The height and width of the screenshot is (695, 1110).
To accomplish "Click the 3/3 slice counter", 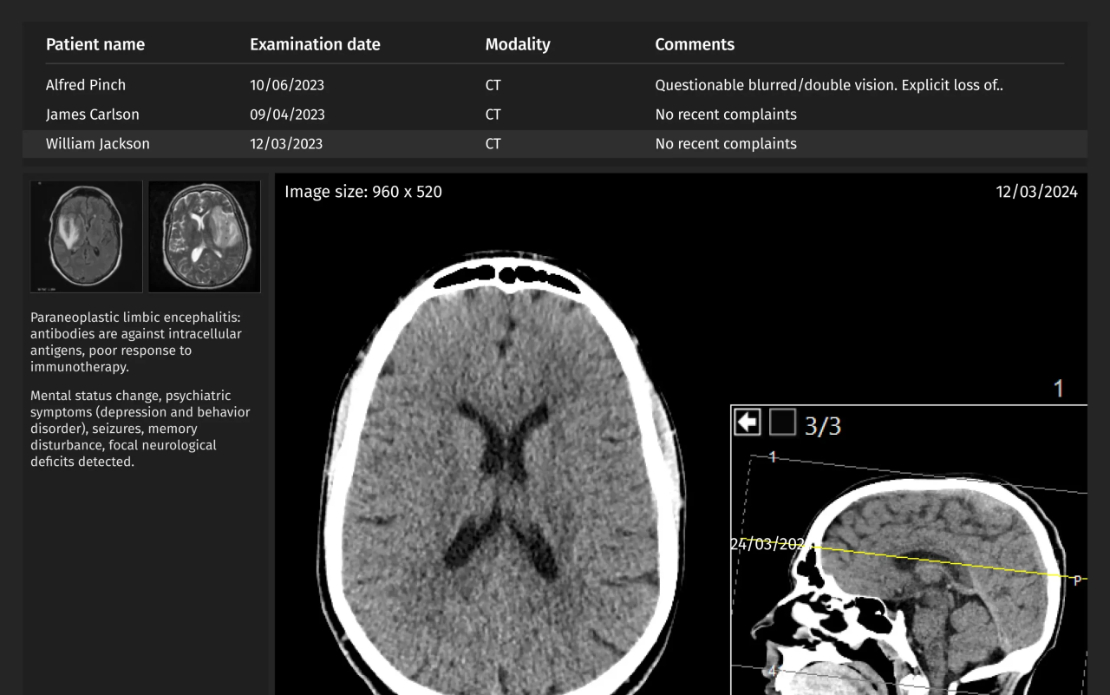I will 823,426.
